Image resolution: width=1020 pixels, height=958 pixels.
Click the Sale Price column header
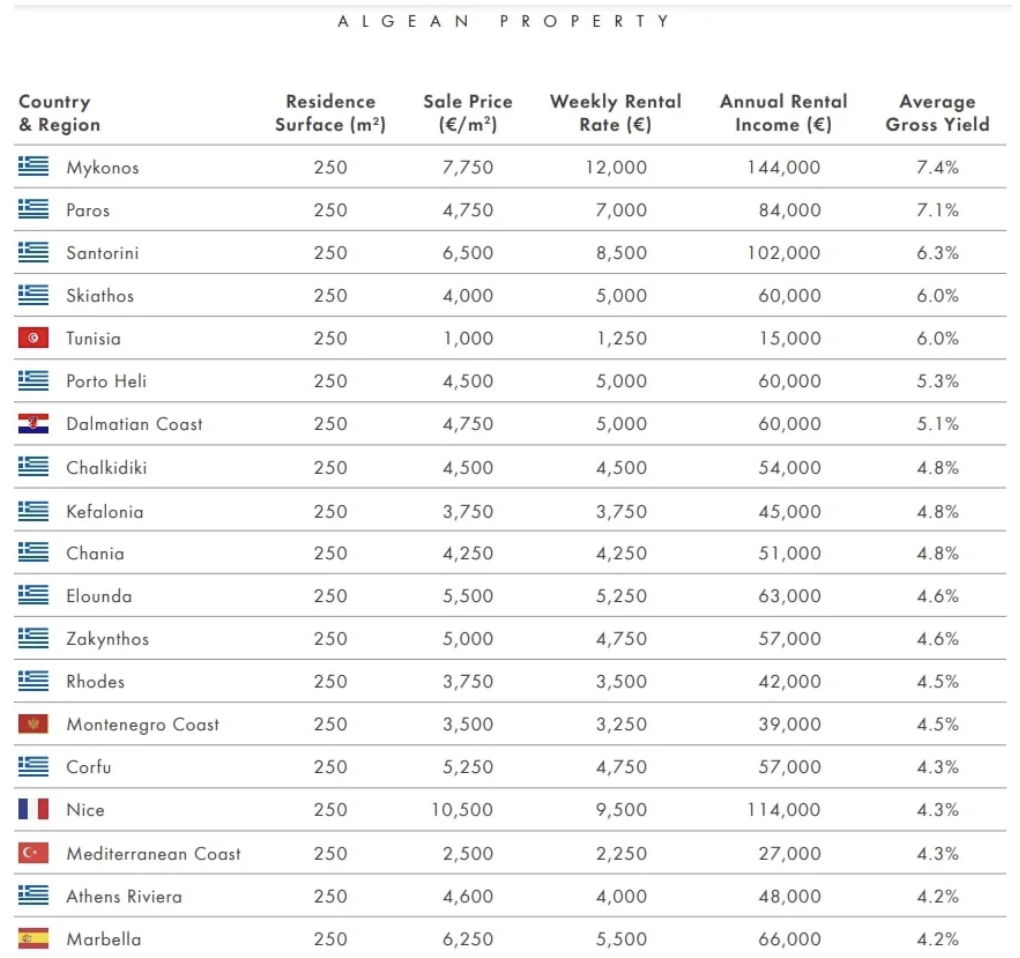coord(467,113)
